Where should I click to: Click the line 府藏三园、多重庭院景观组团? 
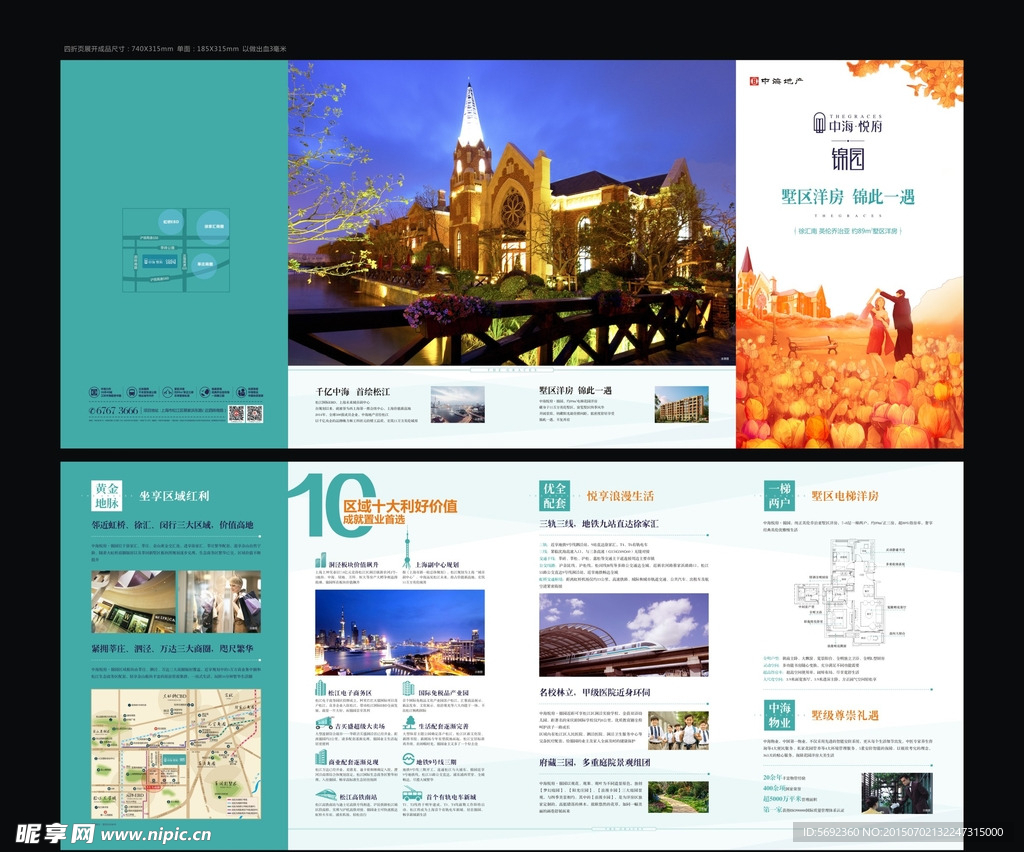click(594, 762)
